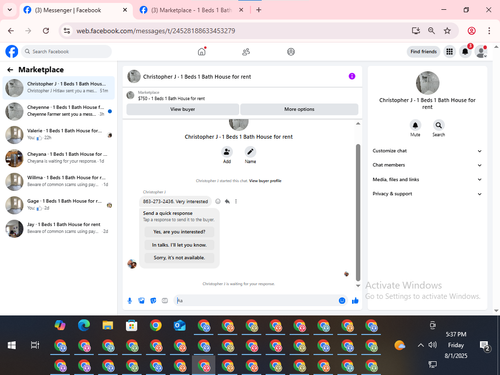
Task: Show hidden system tray icons
Action: [421, 345]
